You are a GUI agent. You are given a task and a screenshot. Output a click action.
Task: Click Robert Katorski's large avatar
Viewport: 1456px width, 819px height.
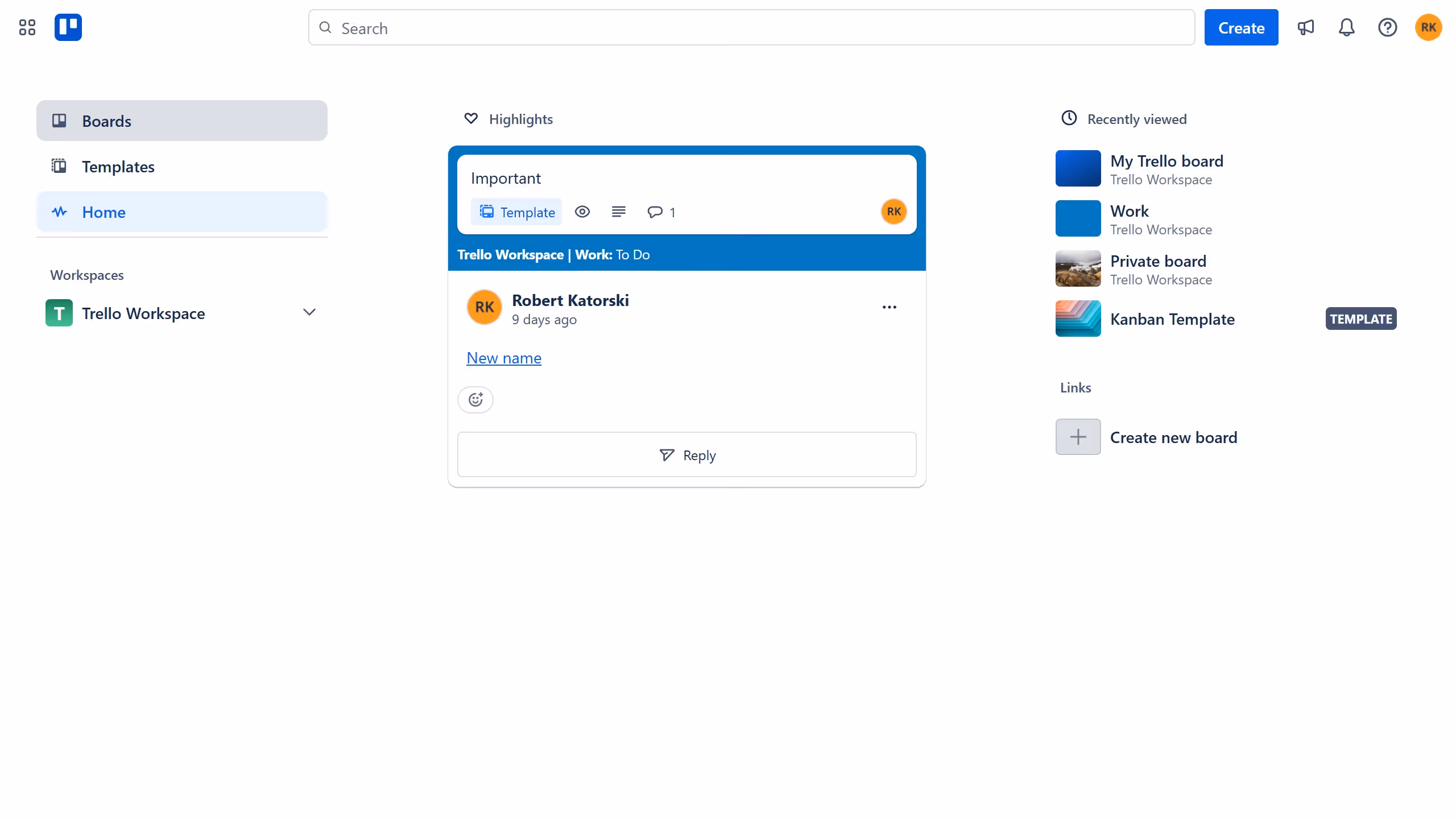(x=485, y=307)
